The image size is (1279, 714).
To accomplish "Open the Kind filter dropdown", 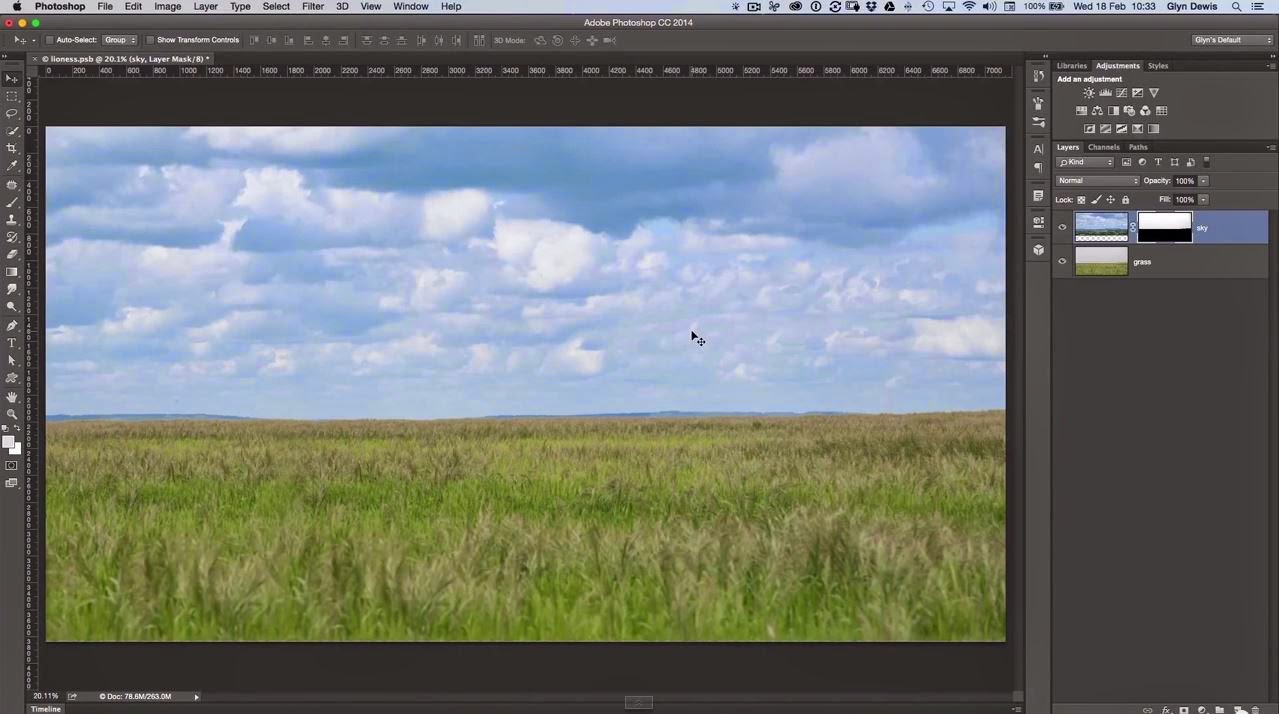I will pos(1085,161).
